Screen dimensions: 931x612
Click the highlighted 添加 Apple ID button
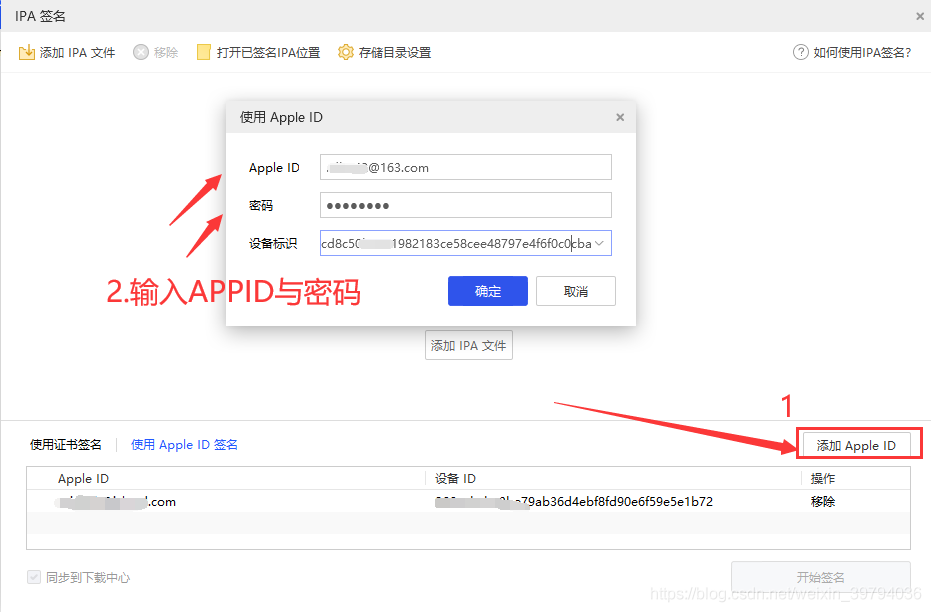click(x=859, y=442)
